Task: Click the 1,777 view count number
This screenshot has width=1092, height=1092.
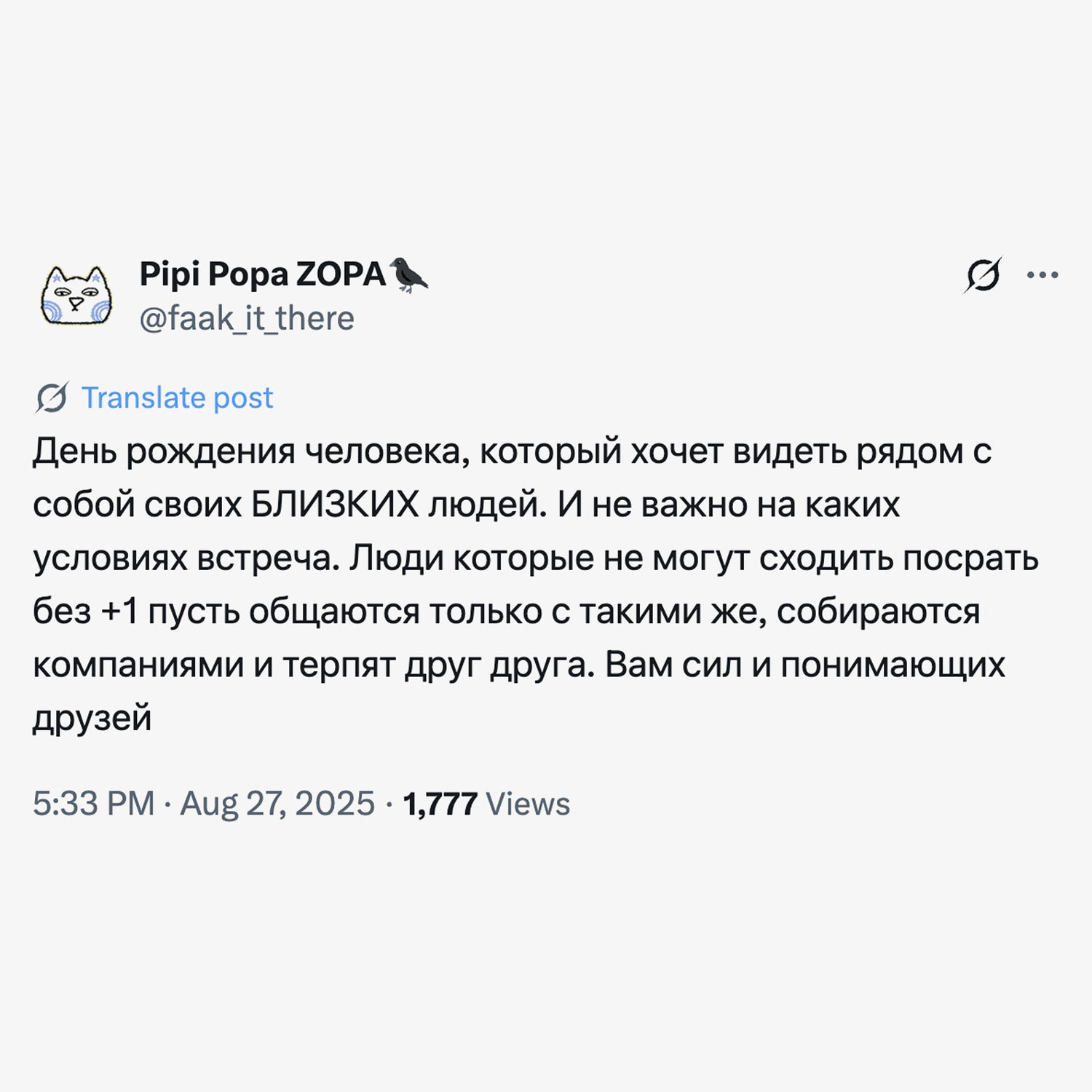Action: [440, 804]
